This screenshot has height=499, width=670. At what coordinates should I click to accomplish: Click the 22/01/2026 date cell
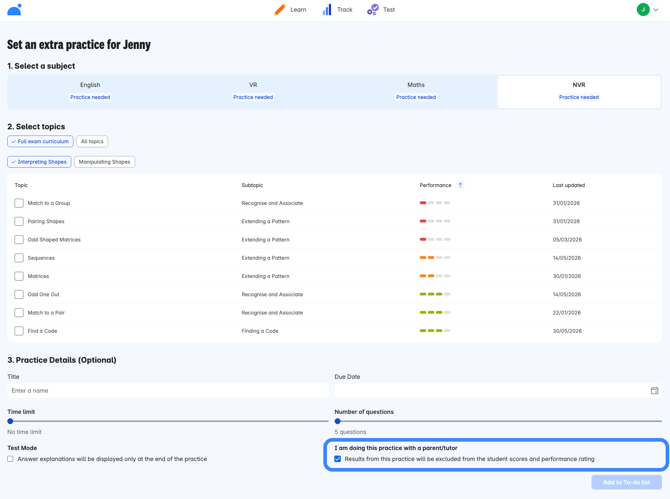click(x=567, y=313)
